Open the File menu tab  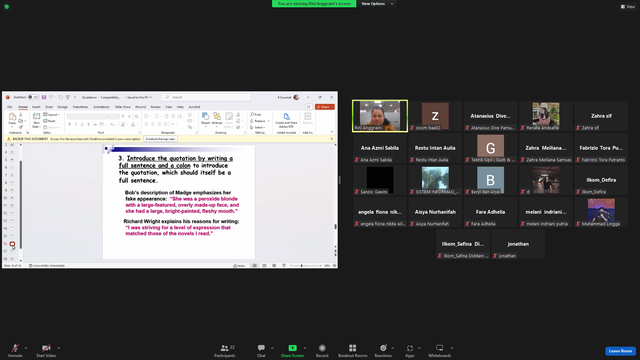tap(9, 107)
